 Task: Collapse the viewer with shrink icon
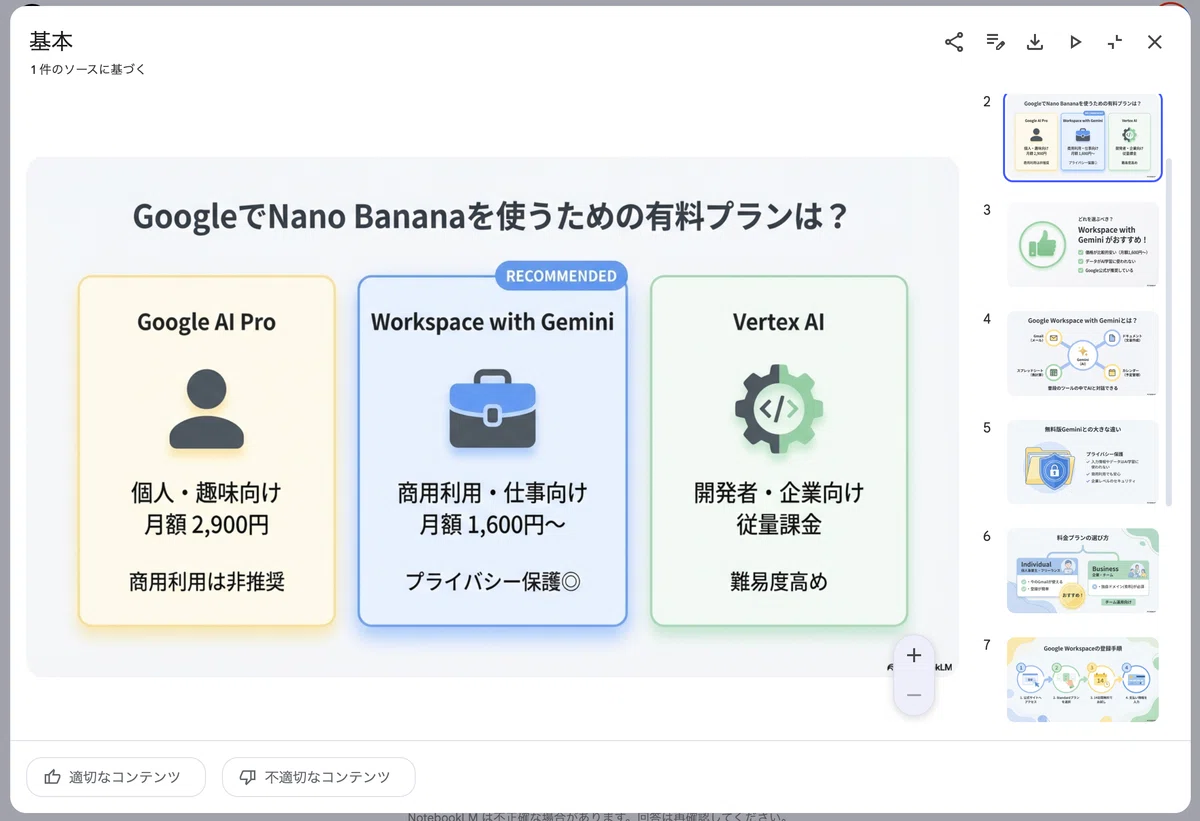click(1115, 42)
